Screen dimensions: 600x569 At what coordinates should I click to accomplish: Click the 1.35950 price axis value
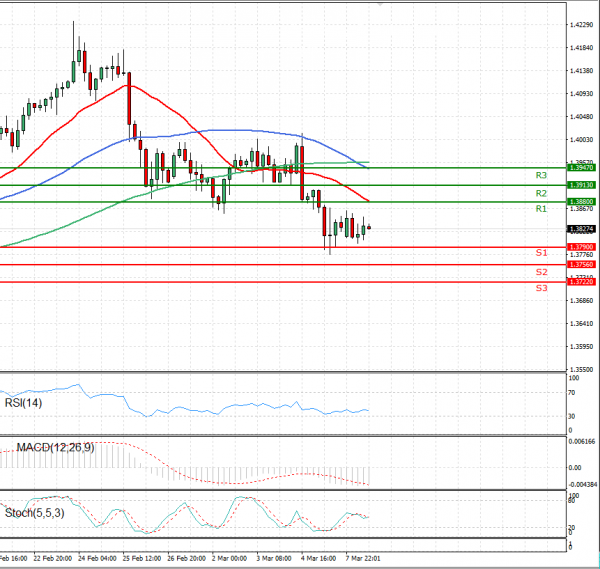tap(581, 347)
